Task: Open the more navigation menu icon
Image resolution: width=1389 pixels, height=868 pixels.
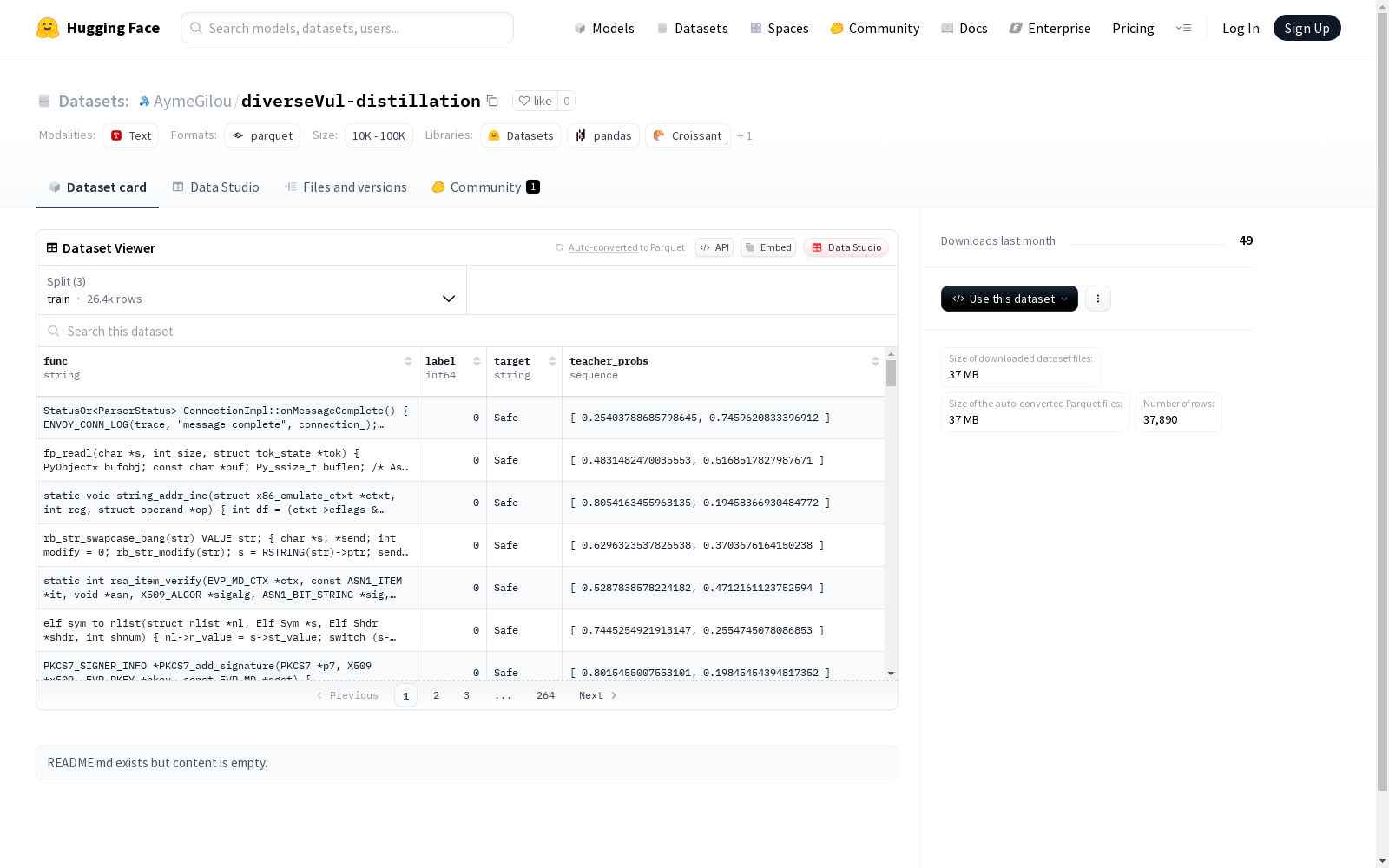Action: point(1183,28)
